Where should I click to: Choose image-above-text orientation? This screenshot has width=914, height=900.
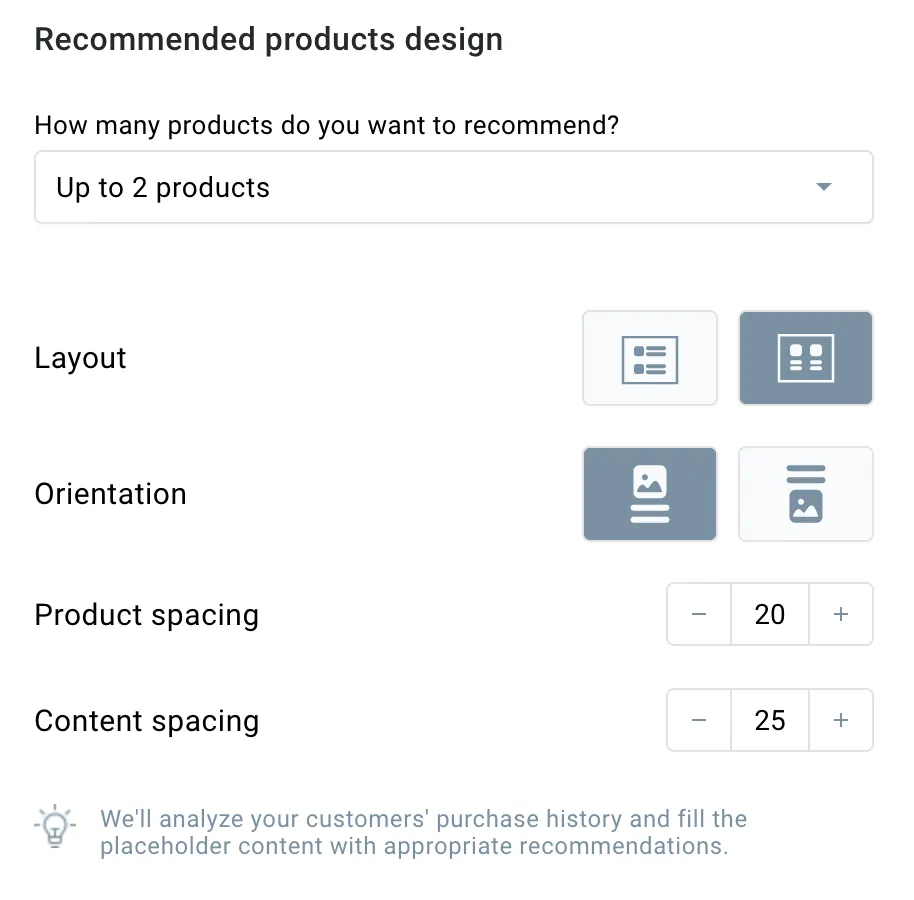pos(649,494)
